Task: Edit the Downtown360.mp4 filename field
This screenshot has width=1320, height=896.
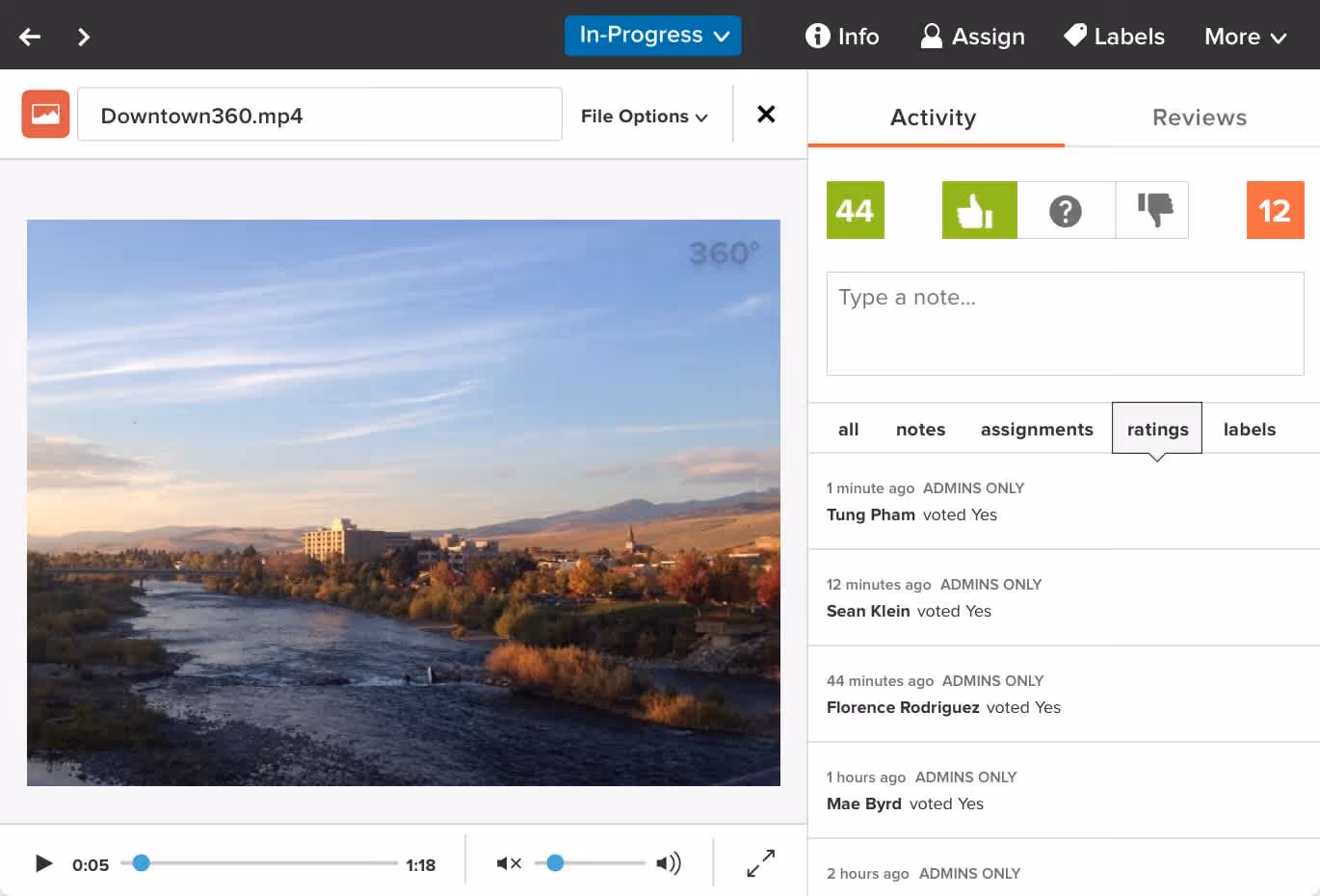Action: click(320, 115)
